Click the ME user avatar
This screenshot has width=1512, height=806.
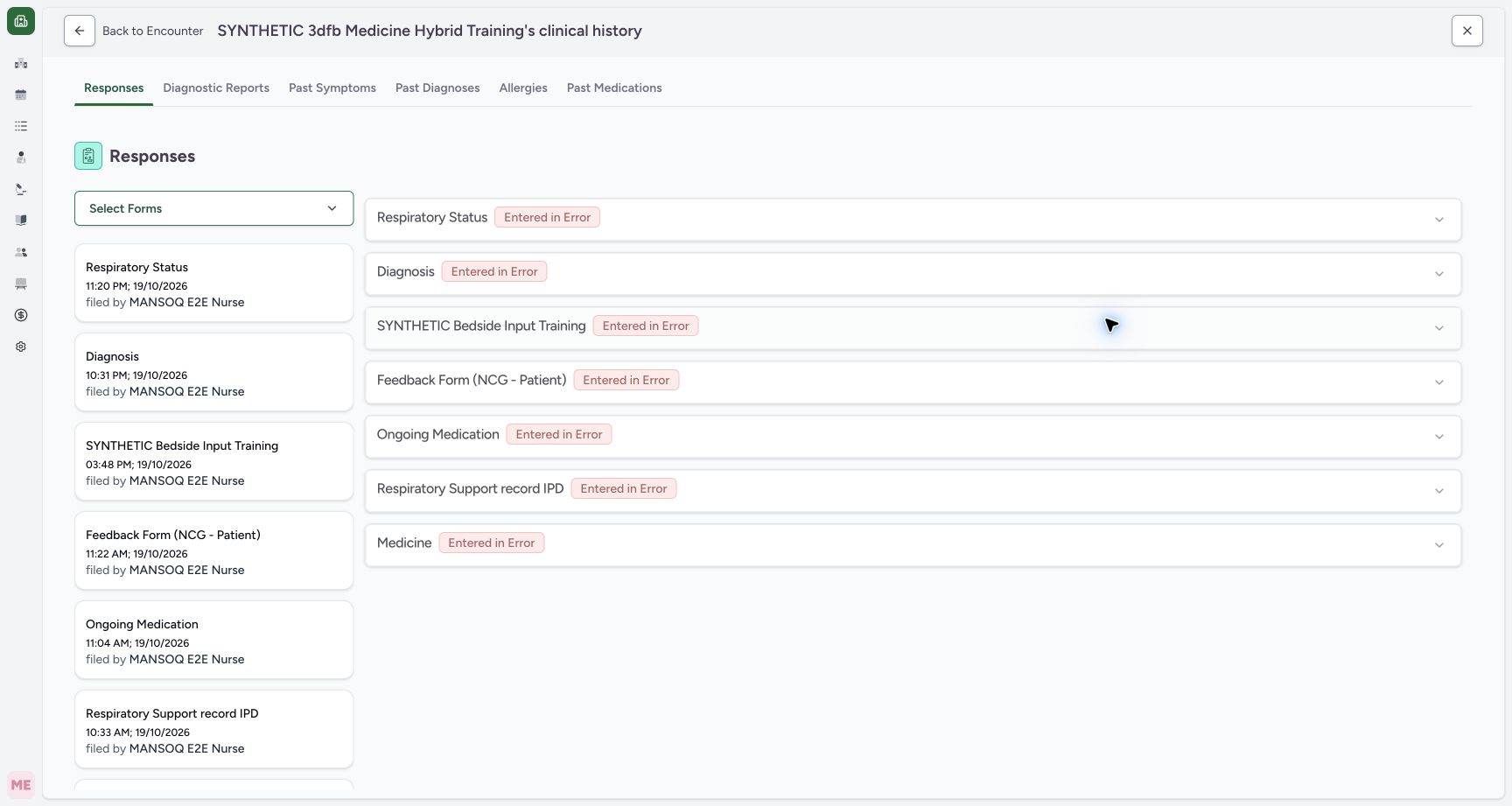coord(21,785)
